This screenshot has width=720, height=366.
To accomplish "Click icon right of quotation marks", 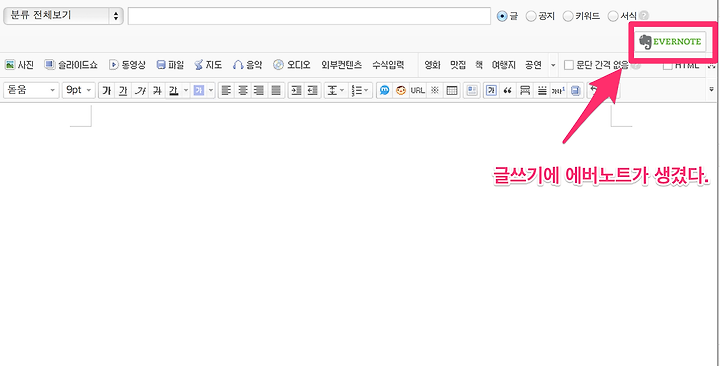I will click(524, 90).
